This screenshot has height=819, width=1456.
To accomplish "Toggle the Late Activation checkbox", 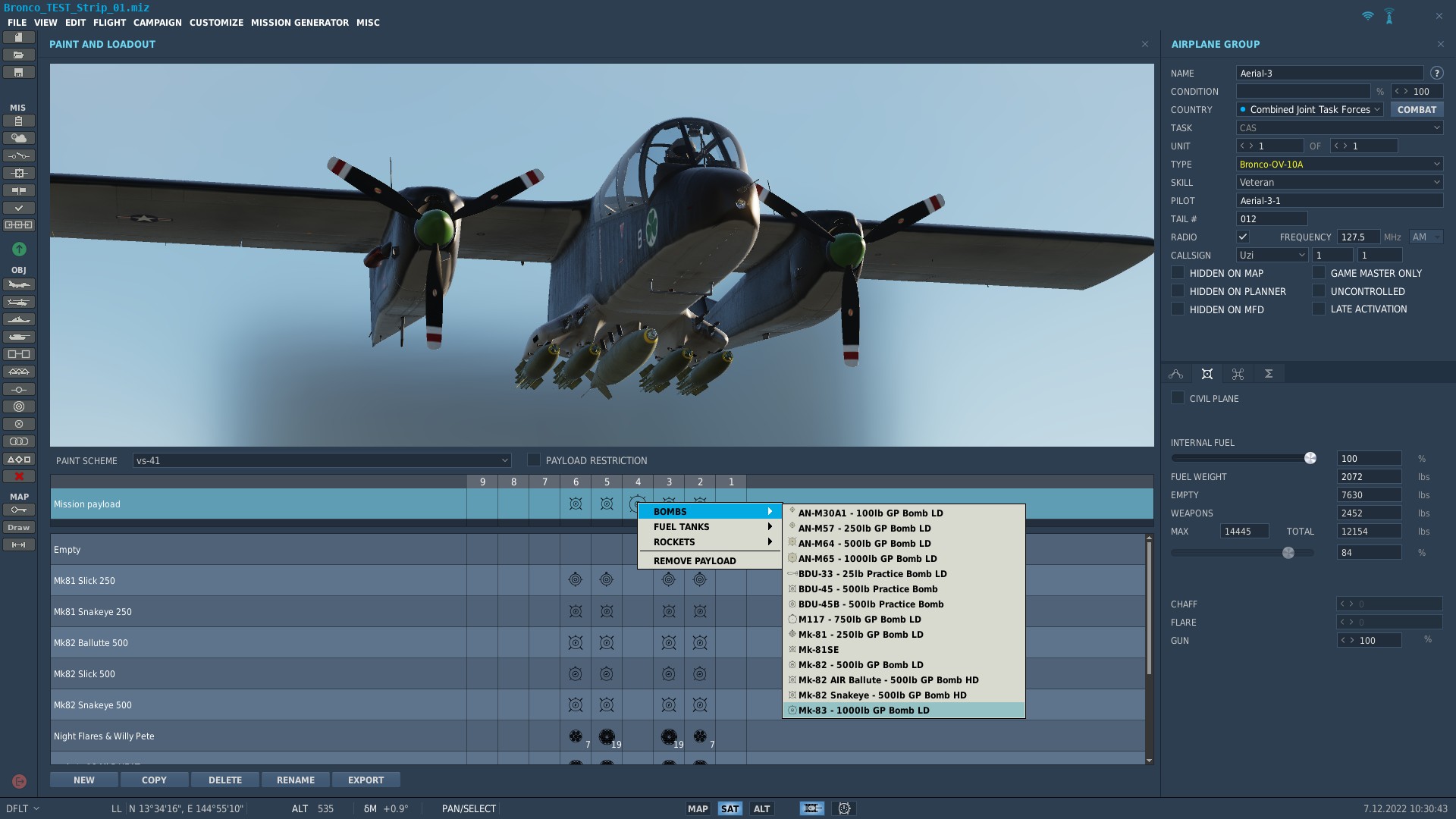I will click(1319, 309).
